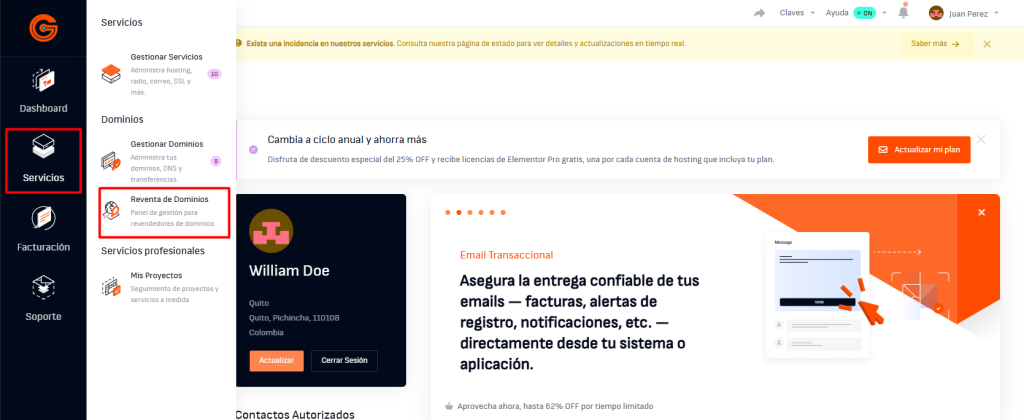Click the share arrow icon in header
The image size is (1024, 420).
click(759, 13)
